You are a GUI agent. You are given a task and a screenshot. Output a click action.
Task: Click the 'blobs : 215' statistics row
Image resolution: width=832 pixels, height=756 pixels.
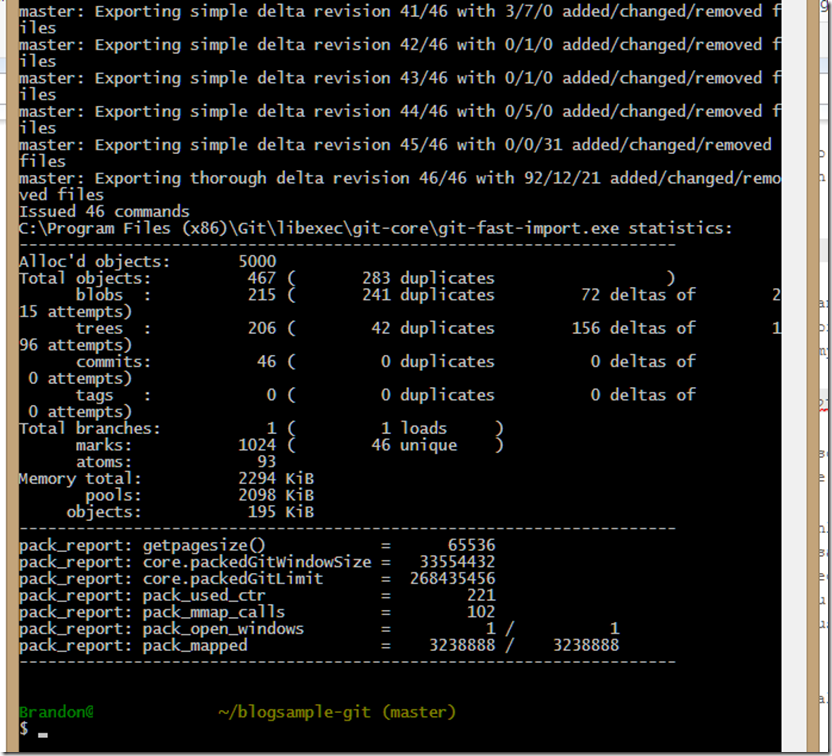pos(400,303)
